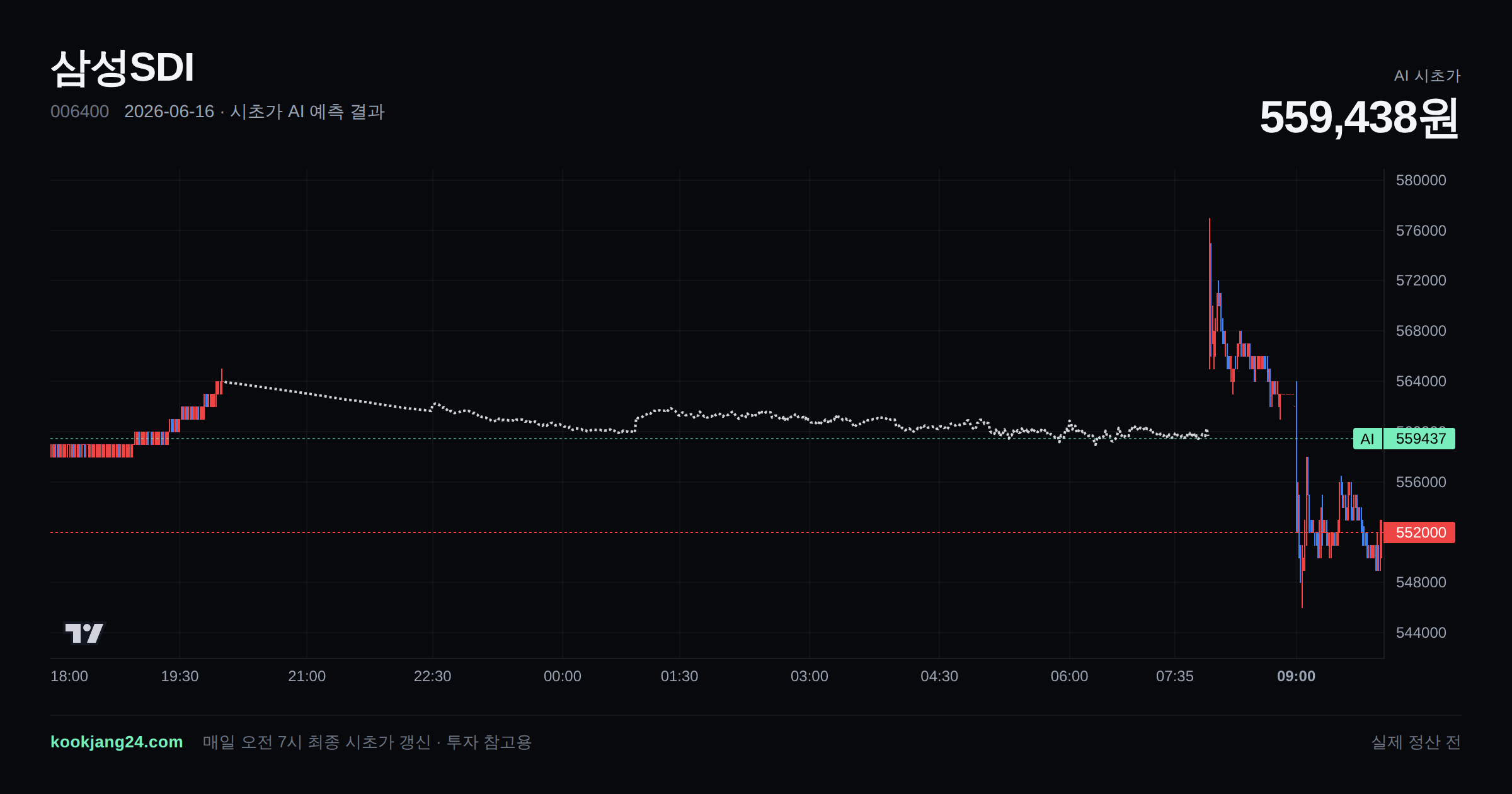Select the 03:00 time axis label
This screenshot has height=794, width=1512.
(x=810, y=676)
